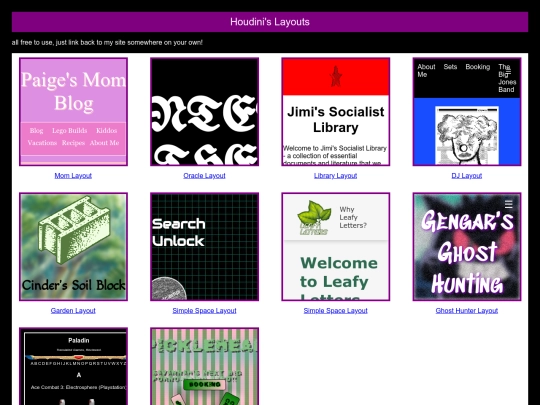Click 'Lego Builds' in Mom Blog thumbnail

[70, 131]
